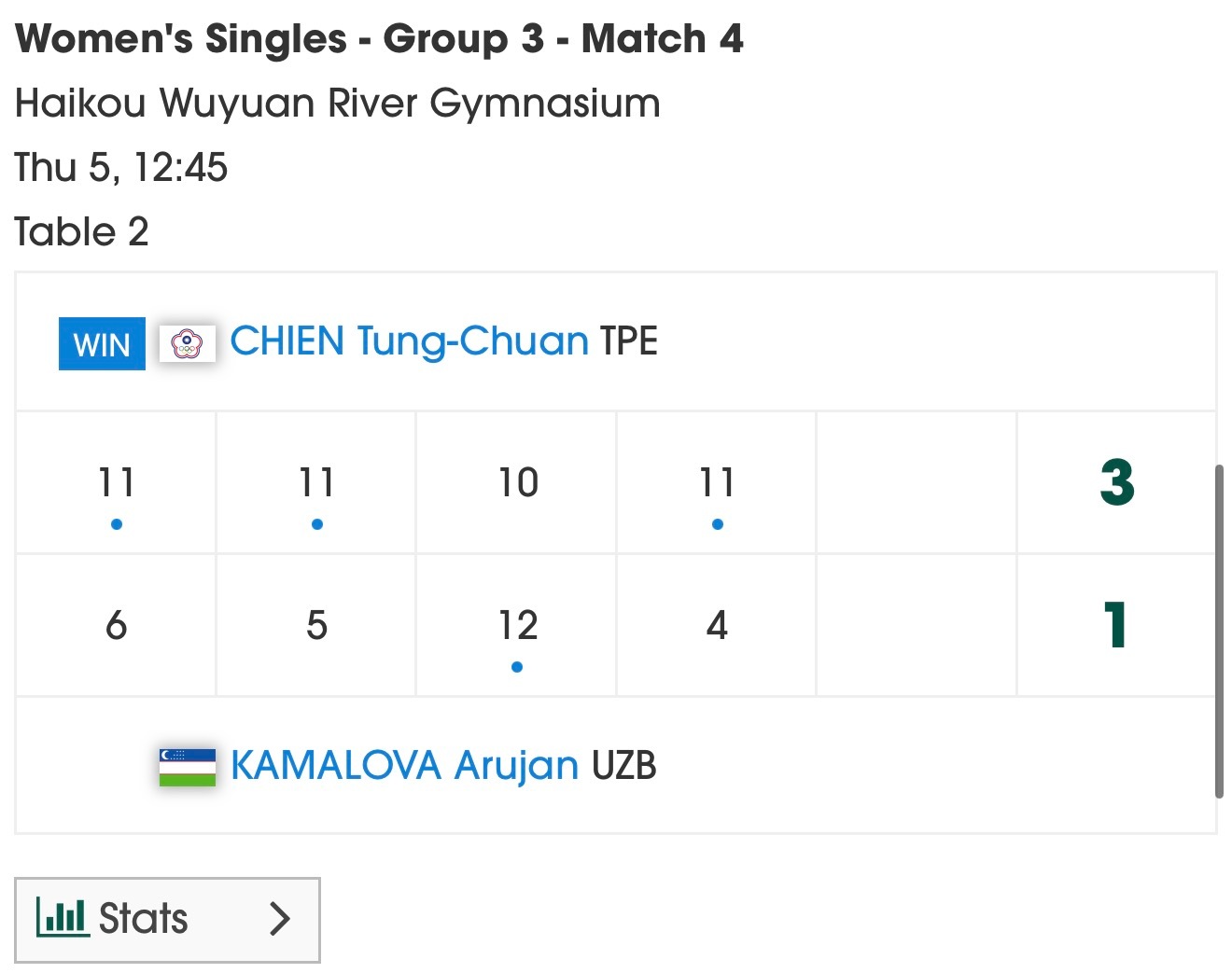
Task: Click the blue WIN badge
Action: pyautogui.click(x=102, y=344)
